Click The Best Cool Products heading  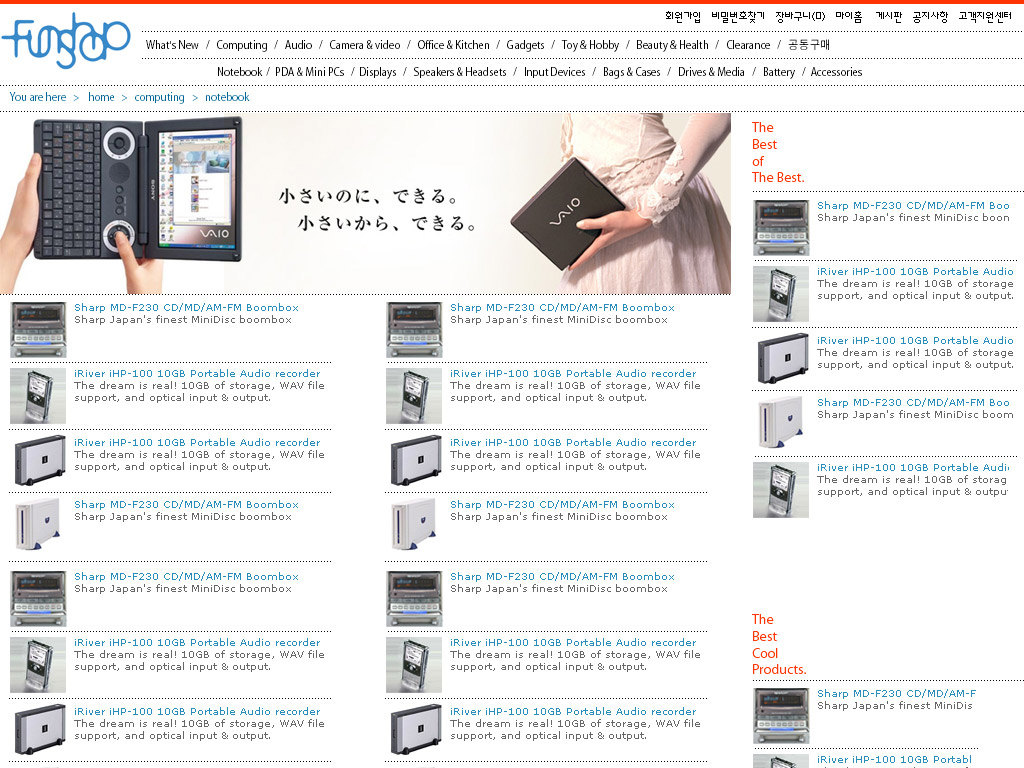pos(778,644)
